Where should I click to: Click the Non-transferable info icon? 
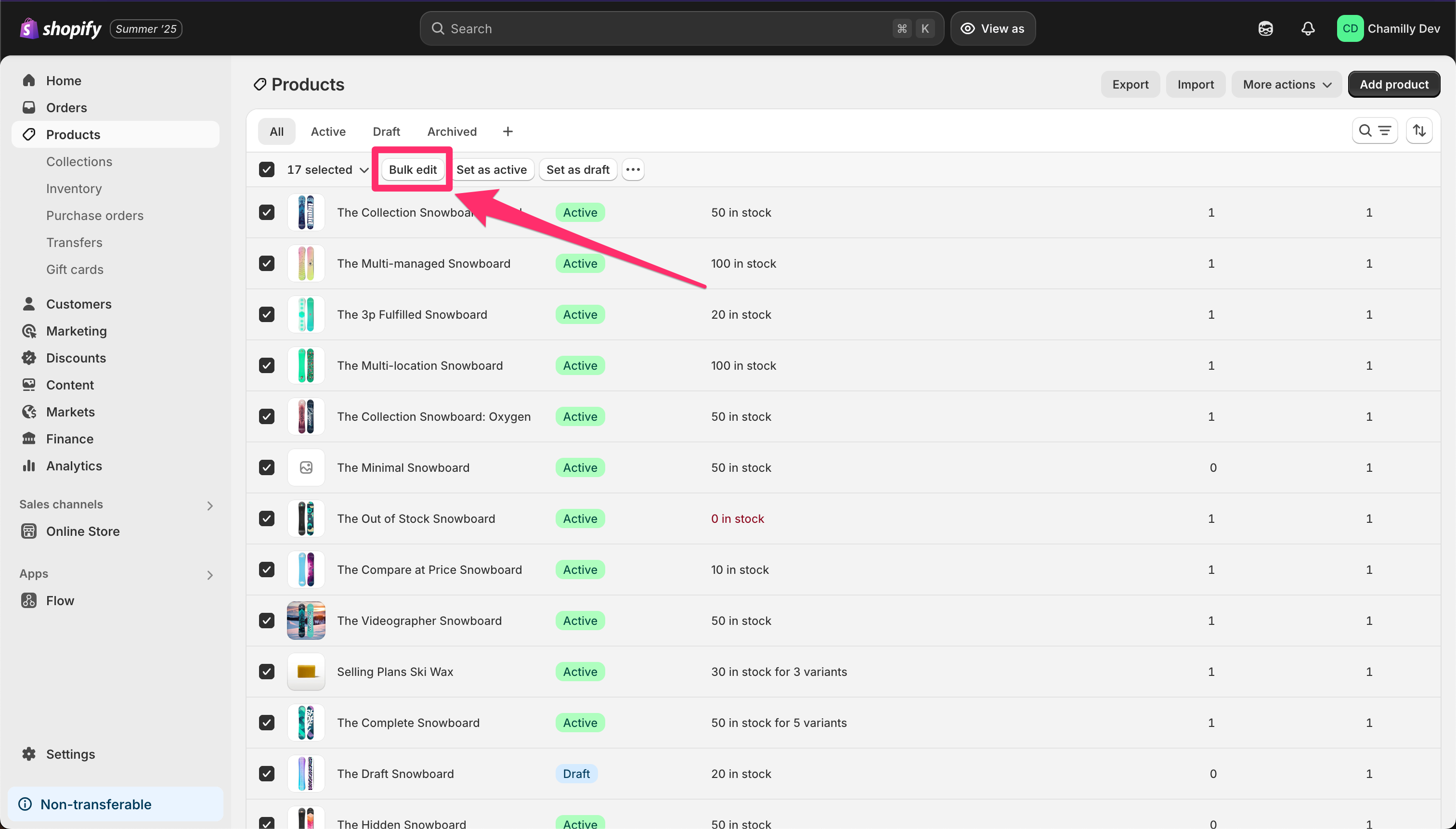point(25,804)
